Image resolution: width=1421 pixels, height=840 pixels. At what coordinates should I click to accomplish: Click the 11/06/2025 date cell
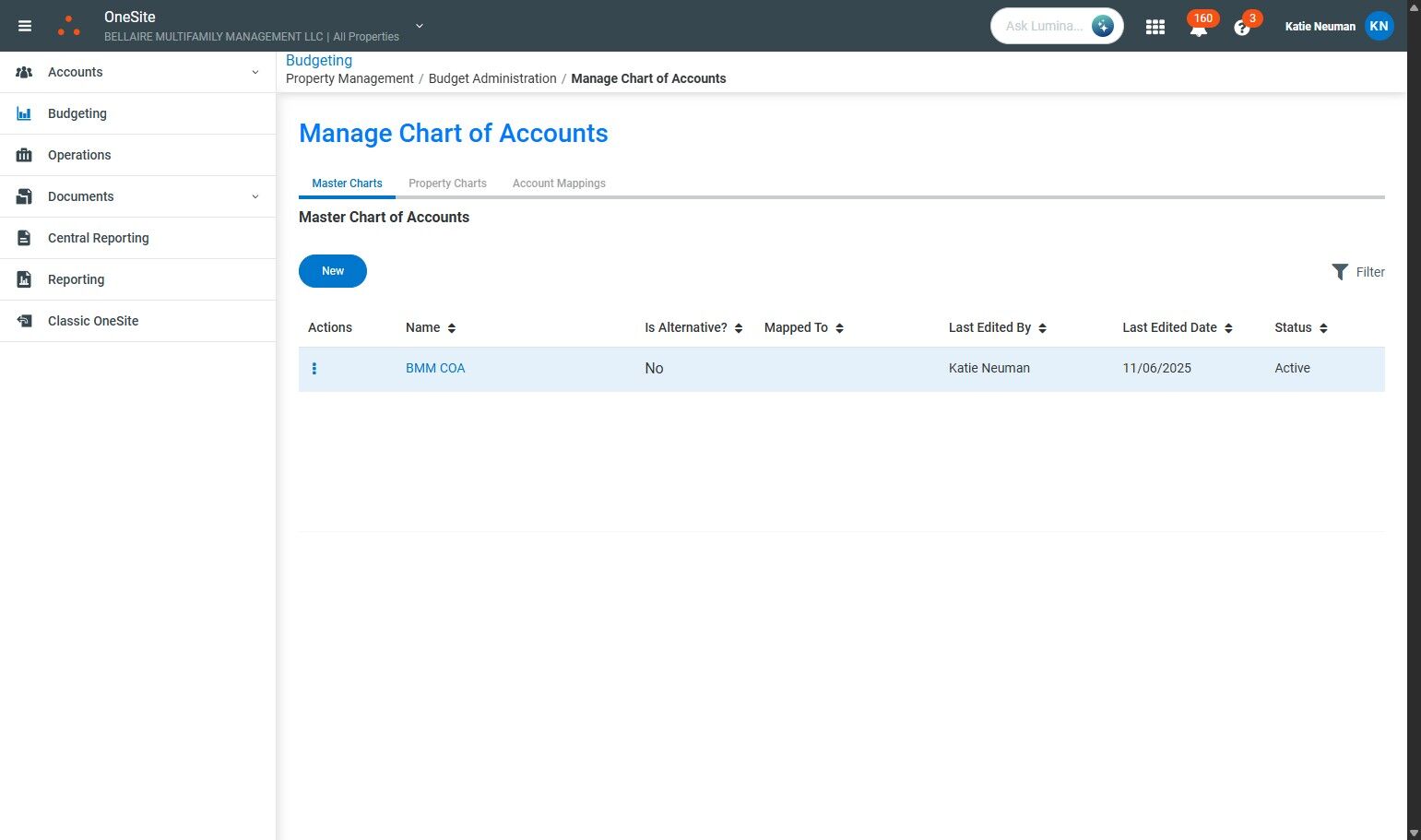click(1156, 368)
